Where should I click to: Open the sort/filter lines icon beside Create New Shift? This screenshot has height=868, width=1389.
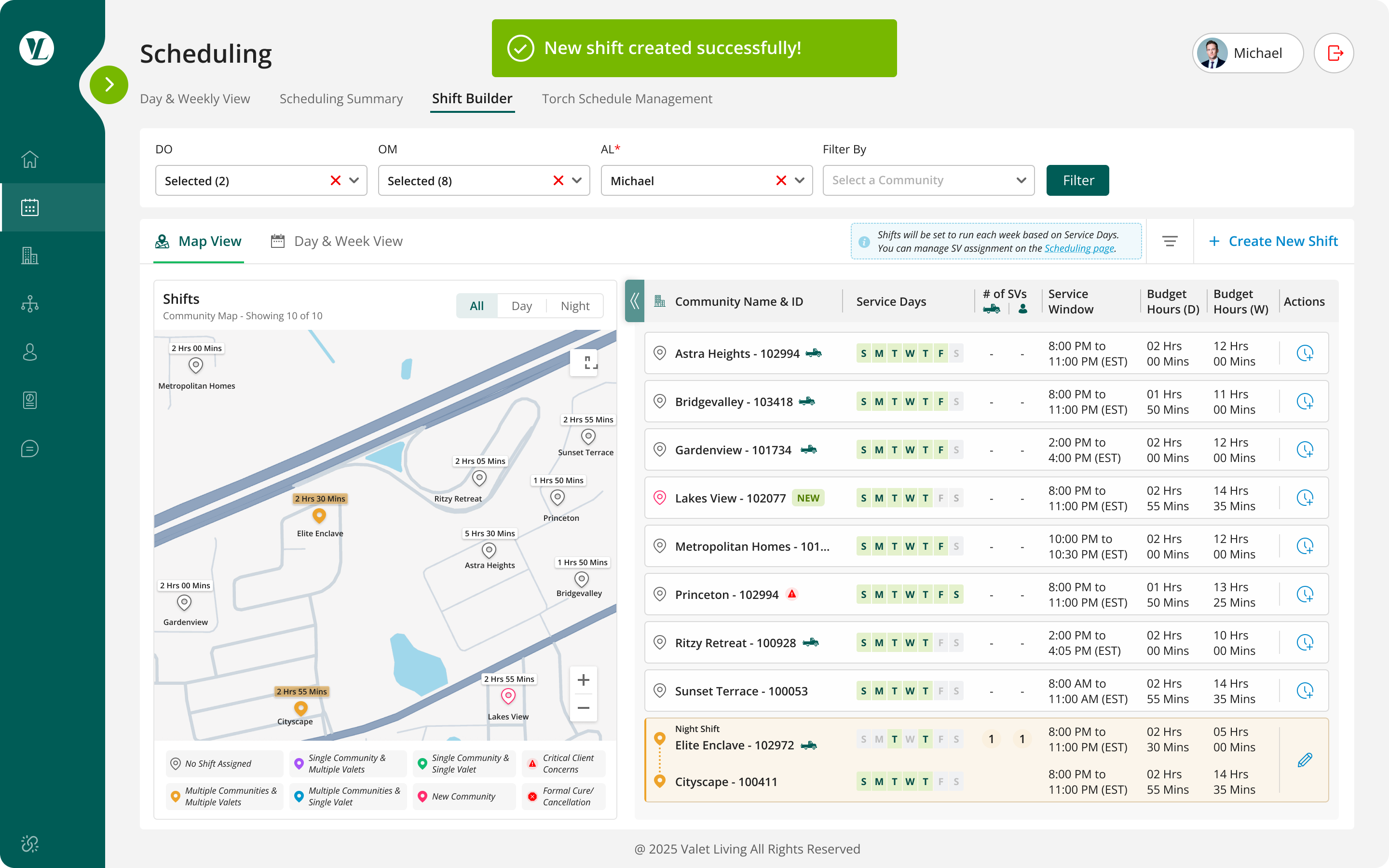pyautogui.click(x=1170, y=241)
